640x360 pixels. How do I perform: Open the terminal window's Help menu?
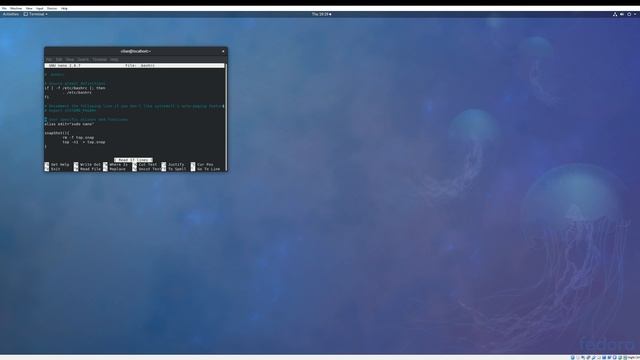click(114, 60)
